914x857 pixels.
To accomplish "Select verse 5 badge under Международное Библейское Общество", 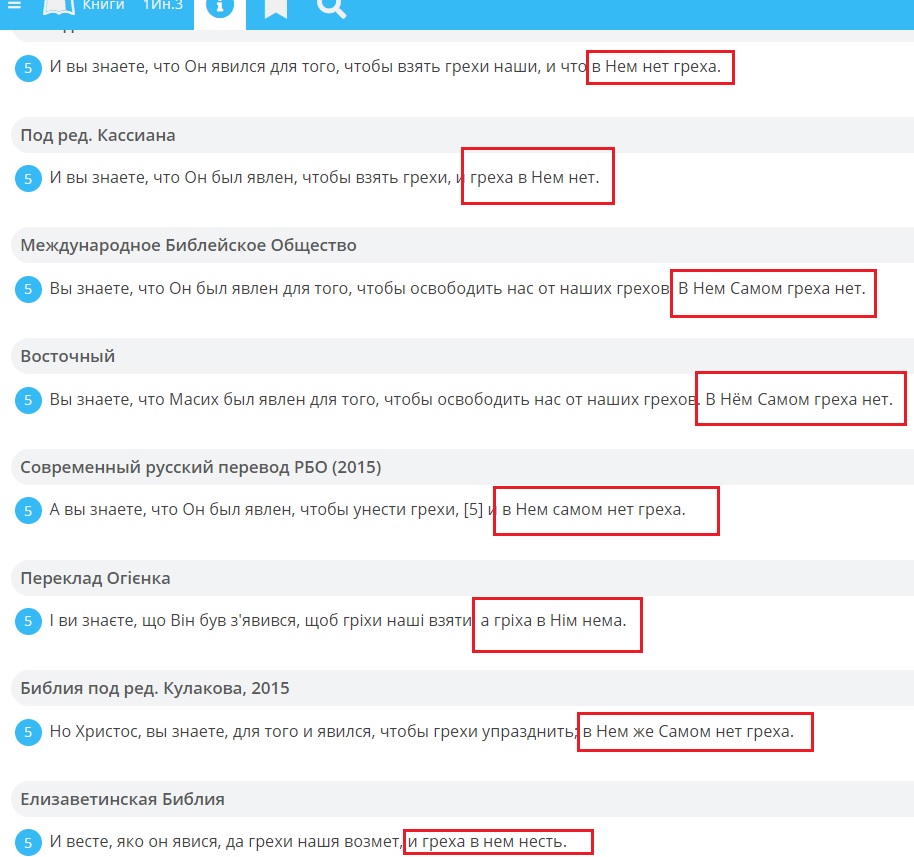I will (x=28, y=289).
